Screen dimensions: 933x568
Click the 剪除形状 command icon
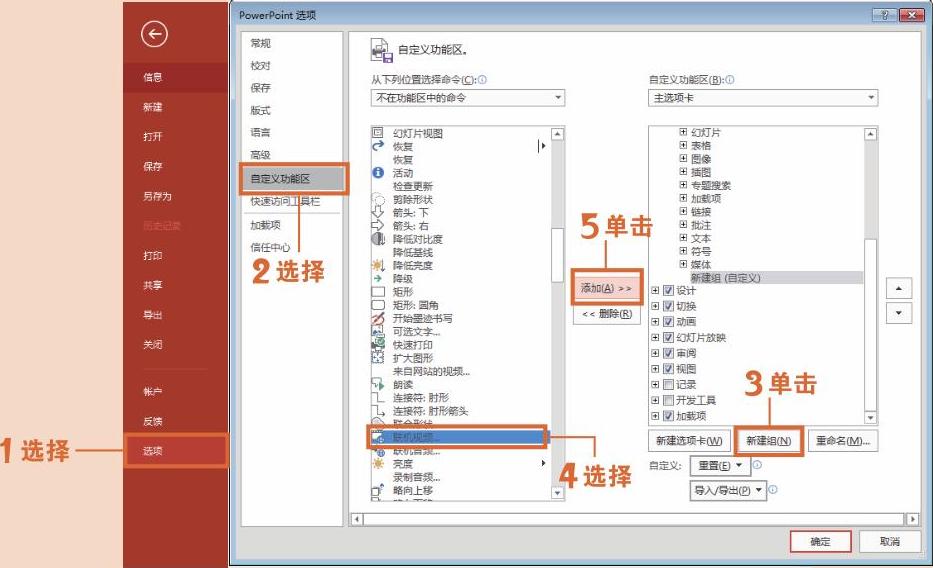[x=378, y=199]
